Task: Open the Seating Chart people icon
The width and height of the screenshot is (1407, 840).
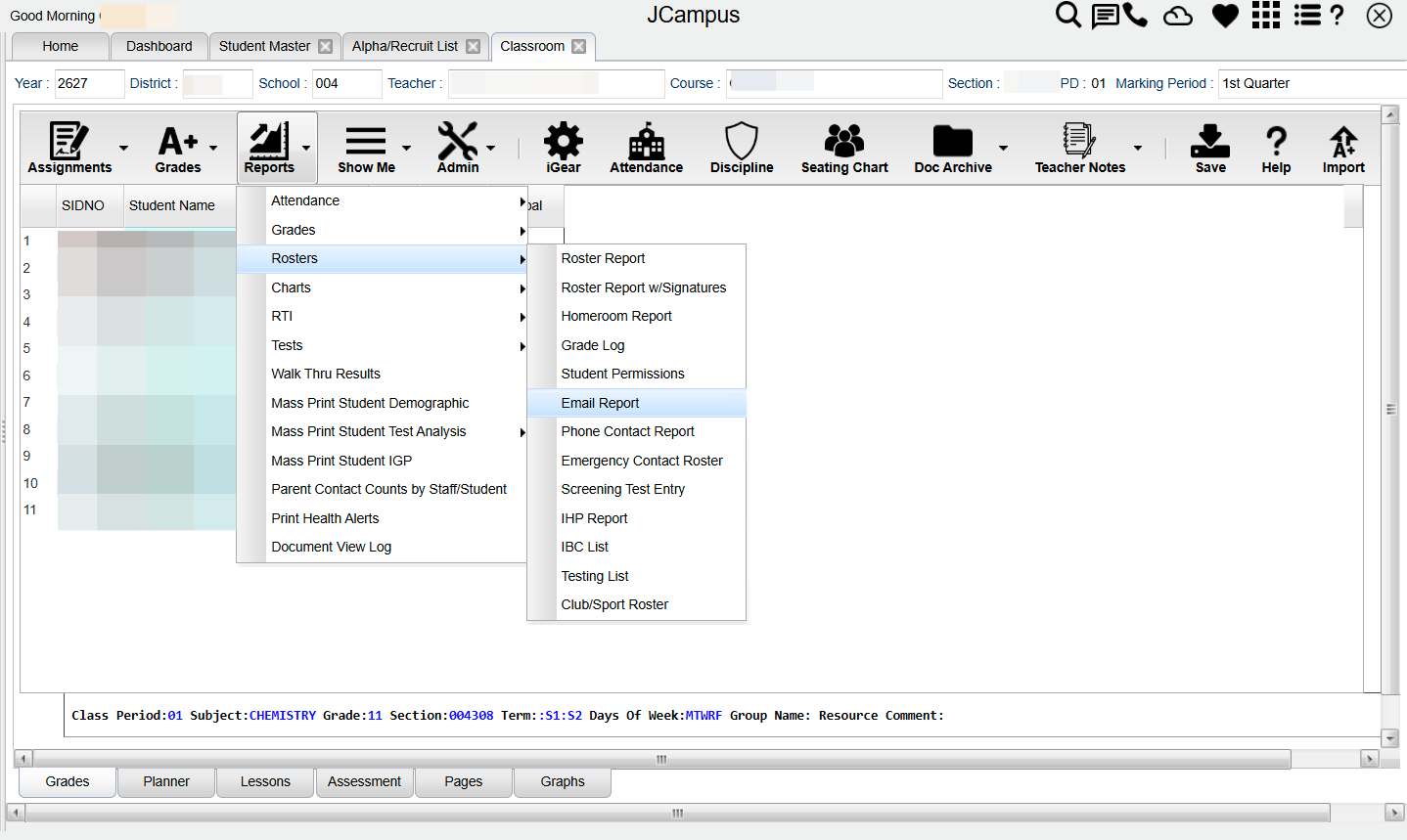Action: [x=844, y=141]
